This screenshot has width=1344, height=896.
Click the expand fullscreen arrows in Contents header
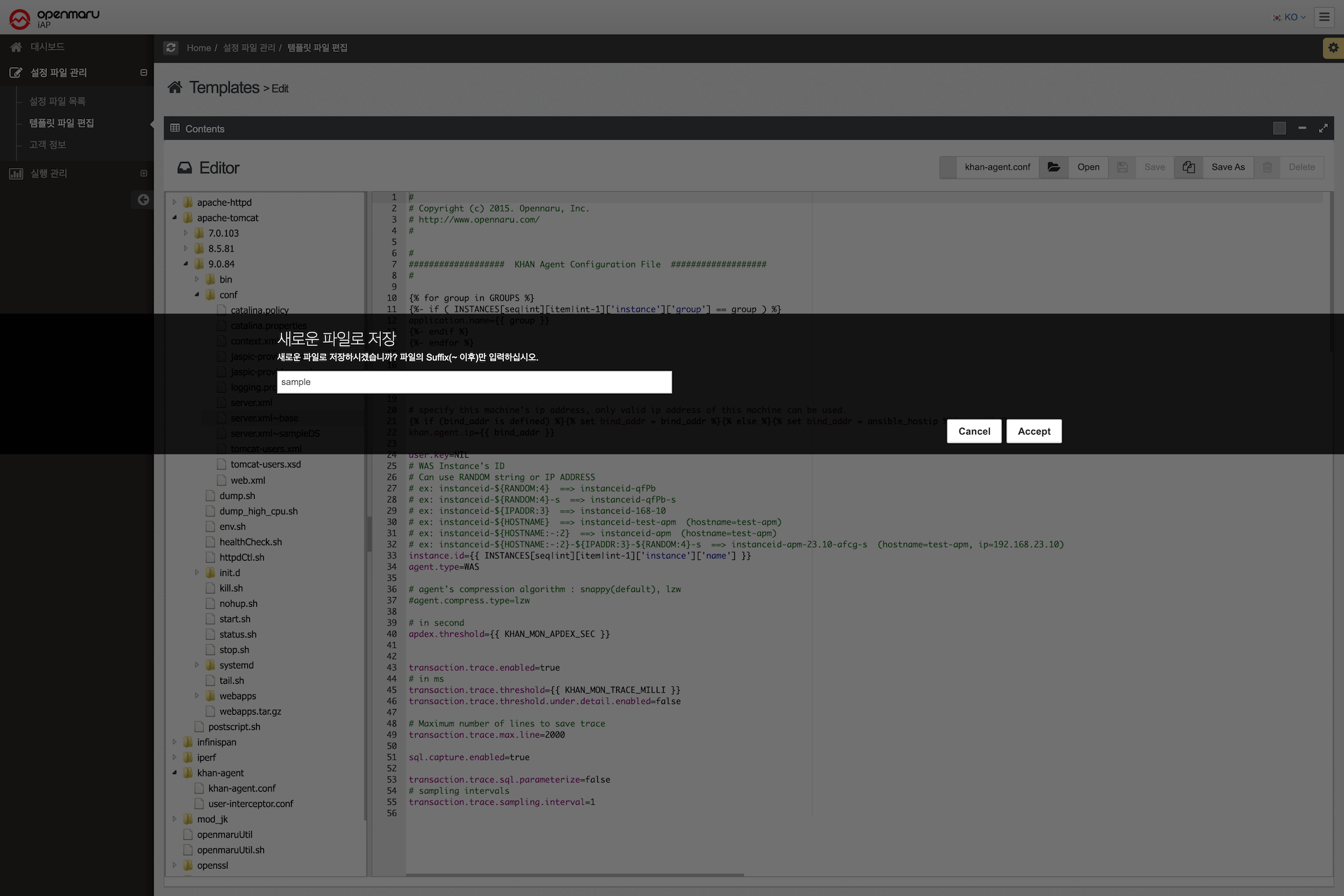coord(1323,128)
